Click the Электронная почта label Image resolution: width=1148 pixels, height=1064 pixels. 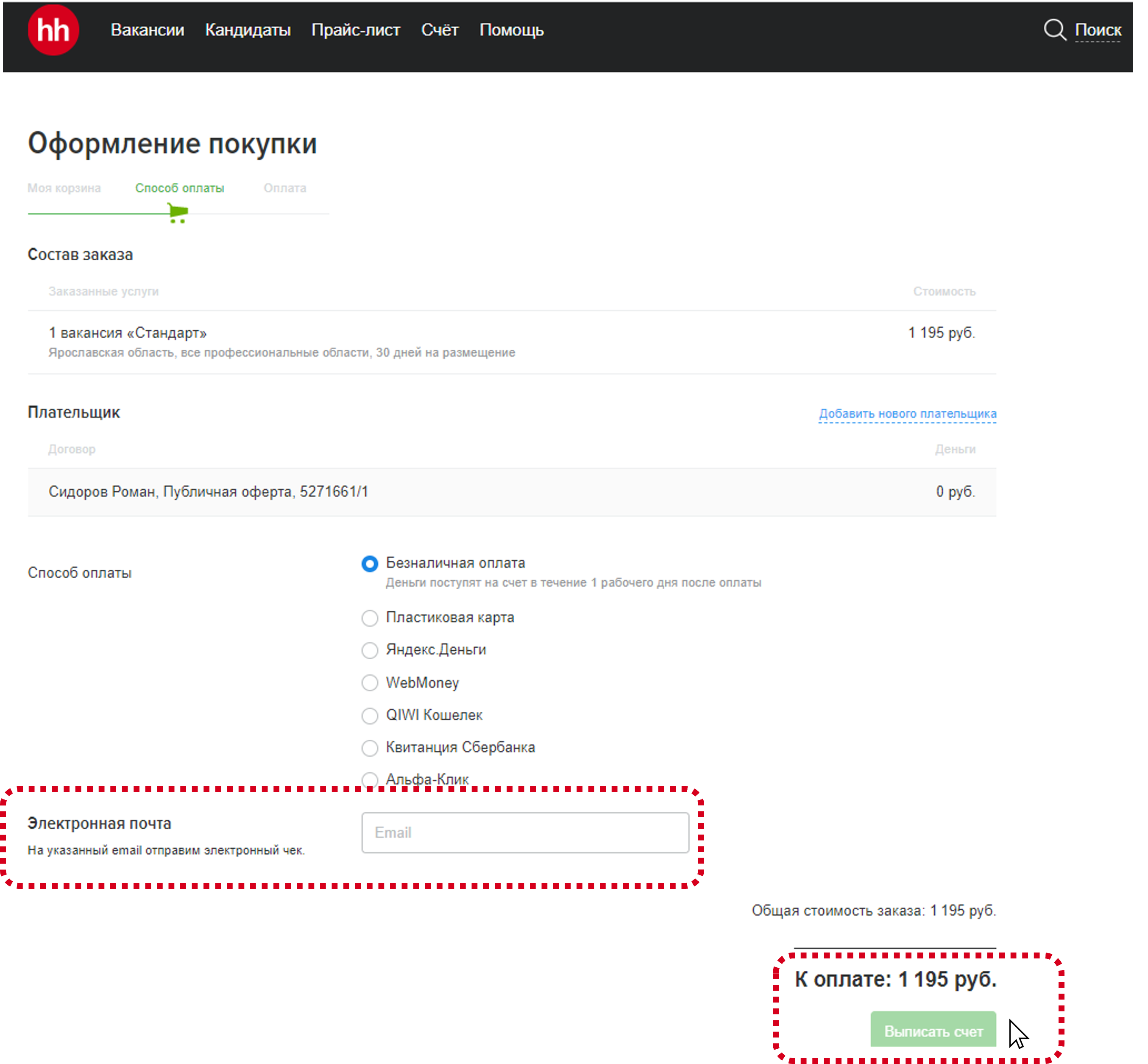99,823
